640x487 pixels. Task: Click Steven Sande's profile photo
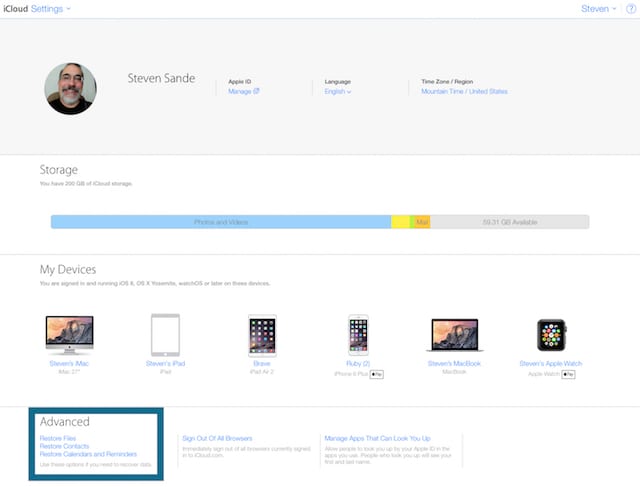[71, 89]
